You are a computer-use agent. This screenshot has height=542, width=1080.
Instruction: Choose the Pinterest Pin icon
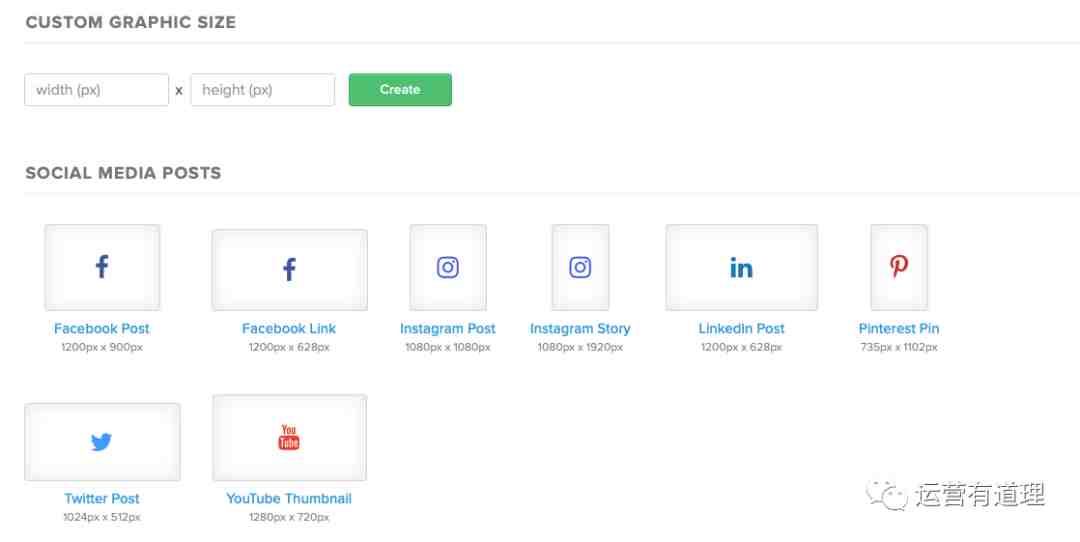tap(899, 267)
